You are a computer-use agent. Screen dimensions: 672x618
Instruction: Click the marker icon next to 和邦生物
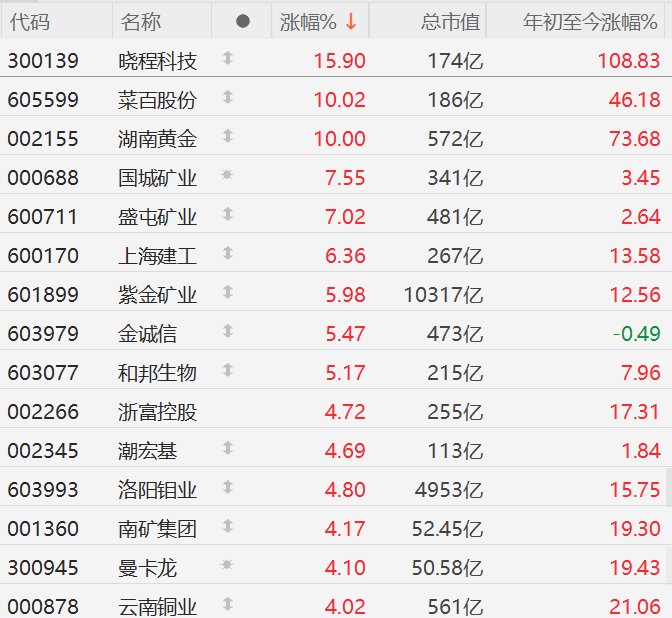[x=228, y=370]
